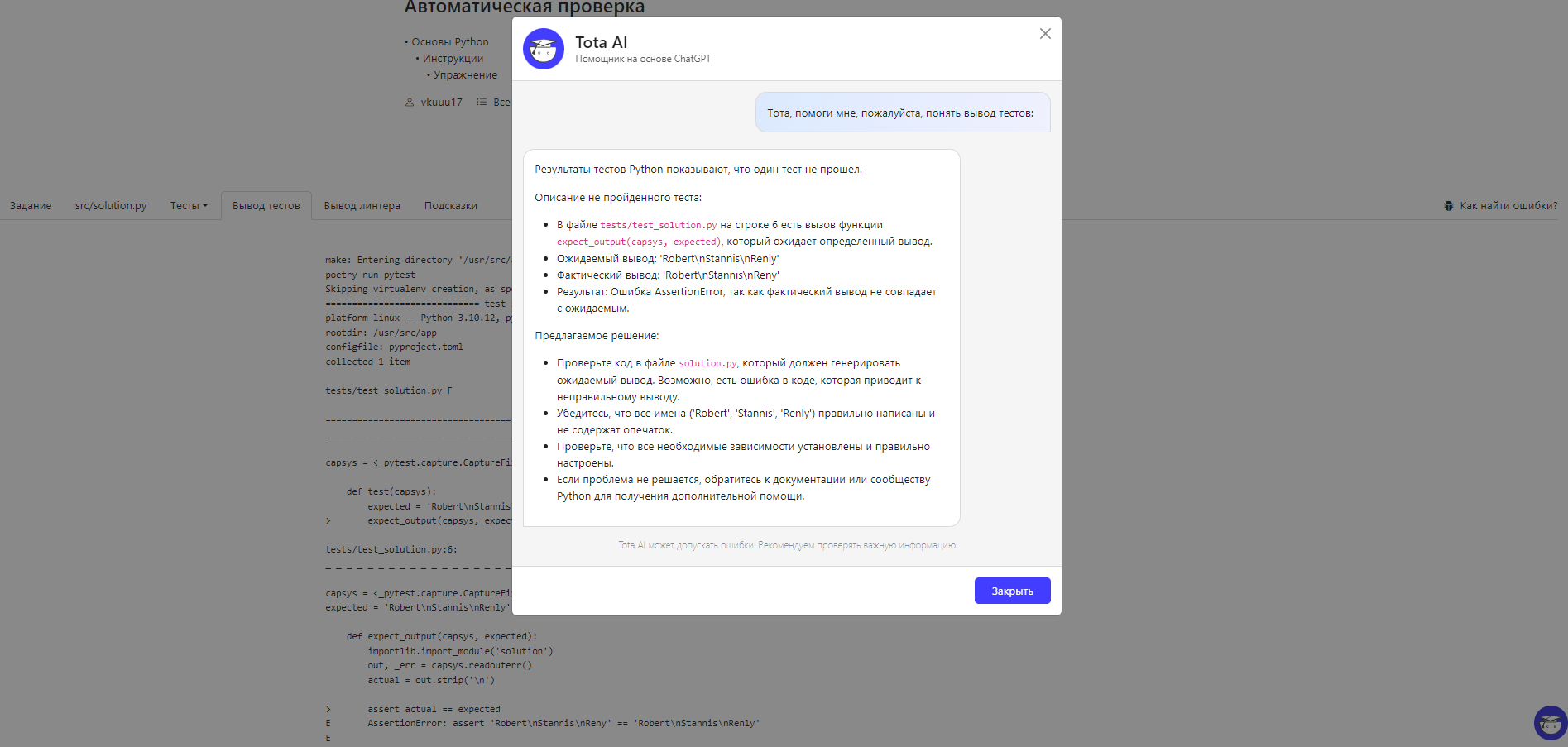The width and height of the screenshot is (1568, 747).
Task: Open the "src/solution.py" tab
Action: [111, 206]
